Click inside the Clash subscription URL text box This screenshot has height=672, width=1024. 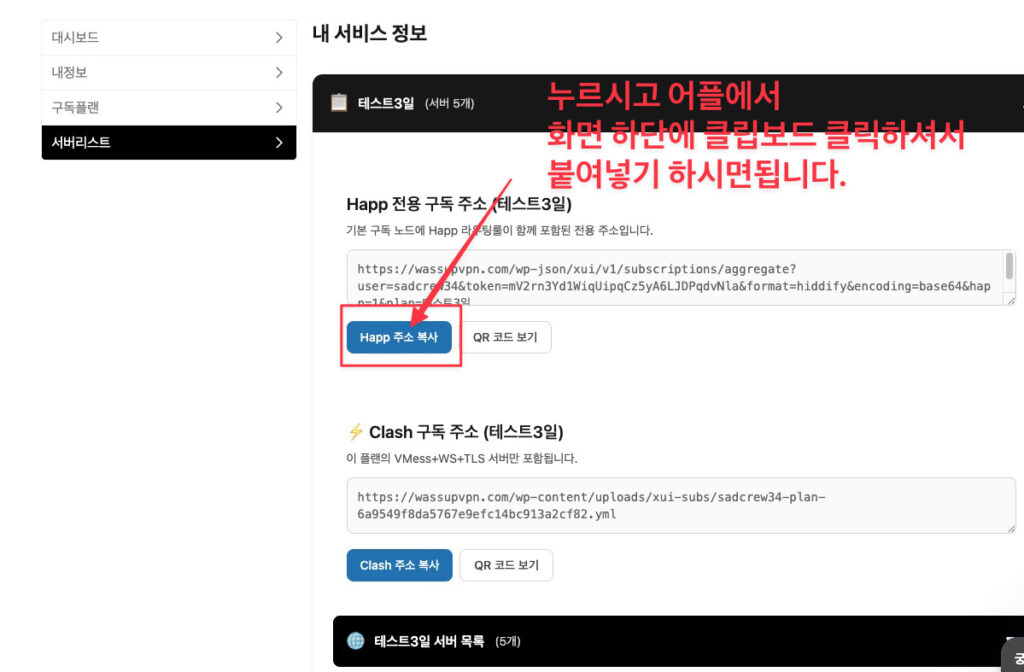[x=681, y=505]
